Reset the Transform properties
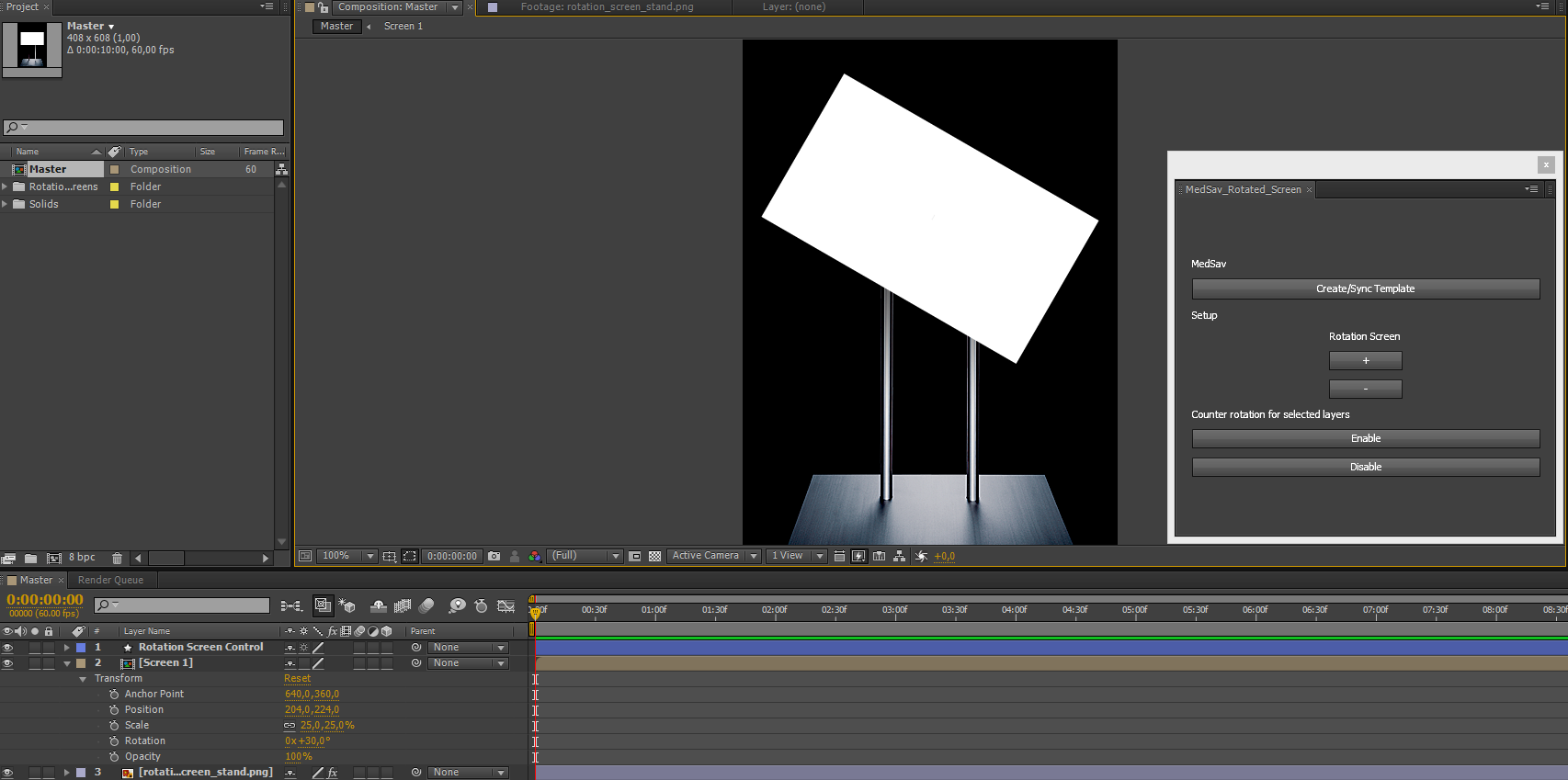The image size is (1568, 780). point(297,679)
